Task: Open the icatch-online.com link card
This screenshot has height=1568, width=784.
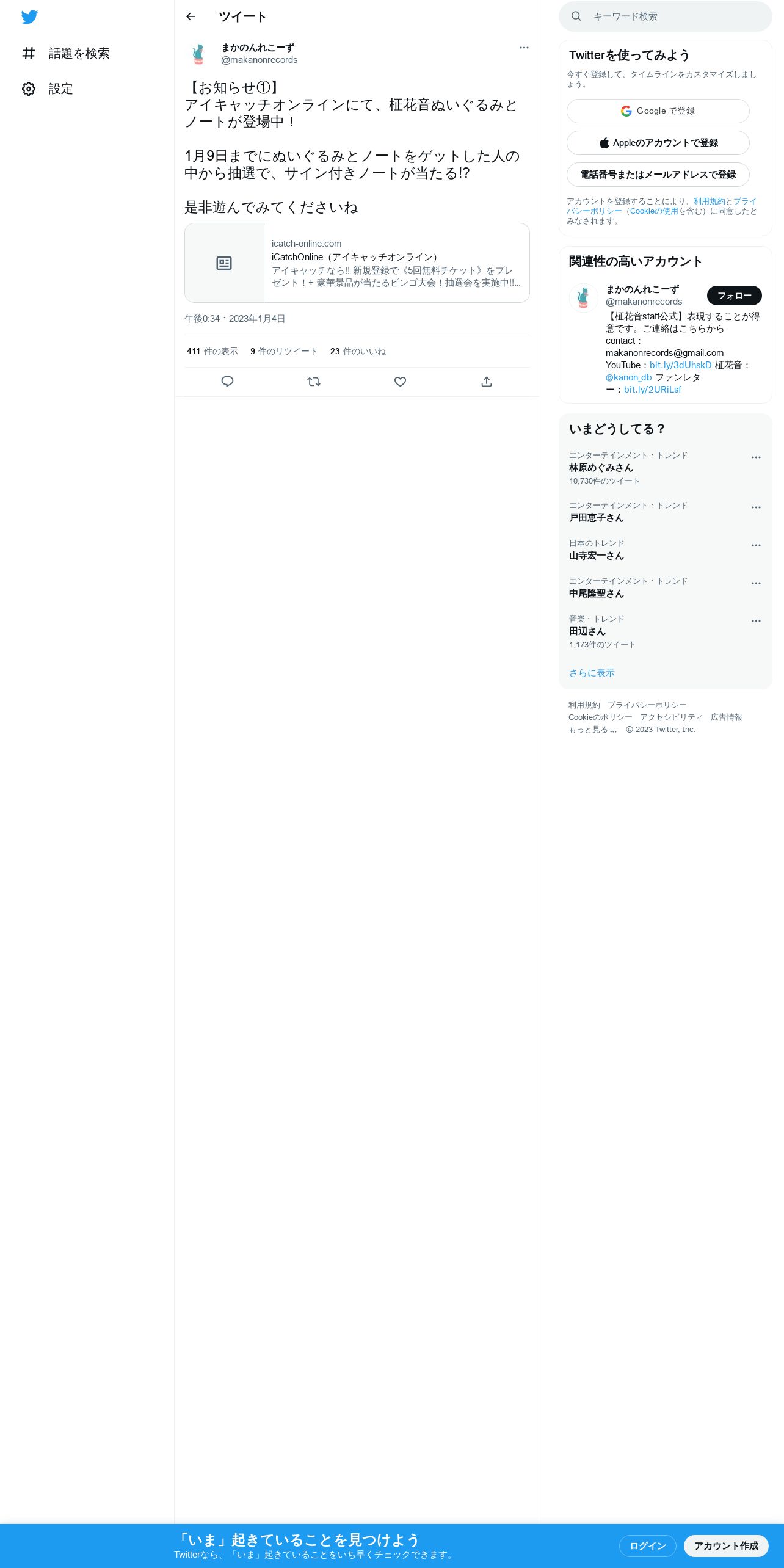Action: point(357,263)
